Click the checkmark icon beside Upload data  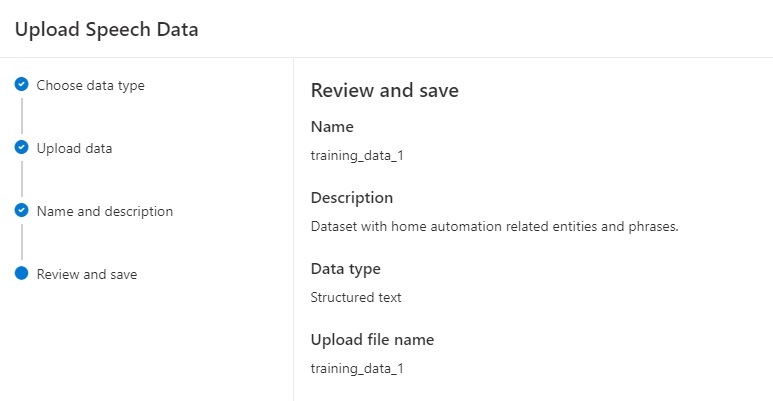(21, 148)
